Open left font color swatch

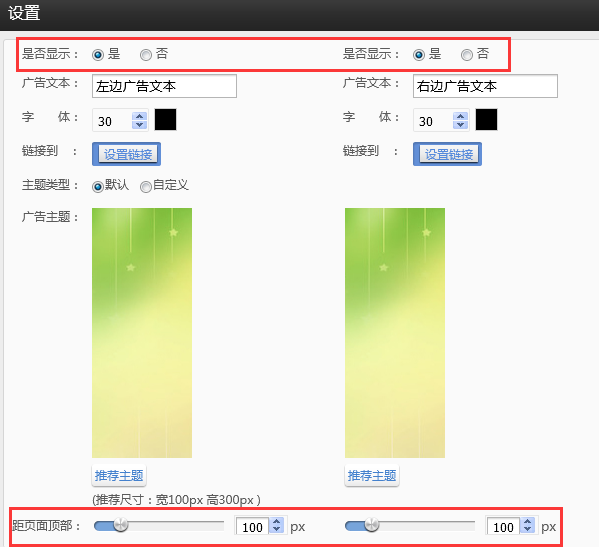(x=165, y=120)
